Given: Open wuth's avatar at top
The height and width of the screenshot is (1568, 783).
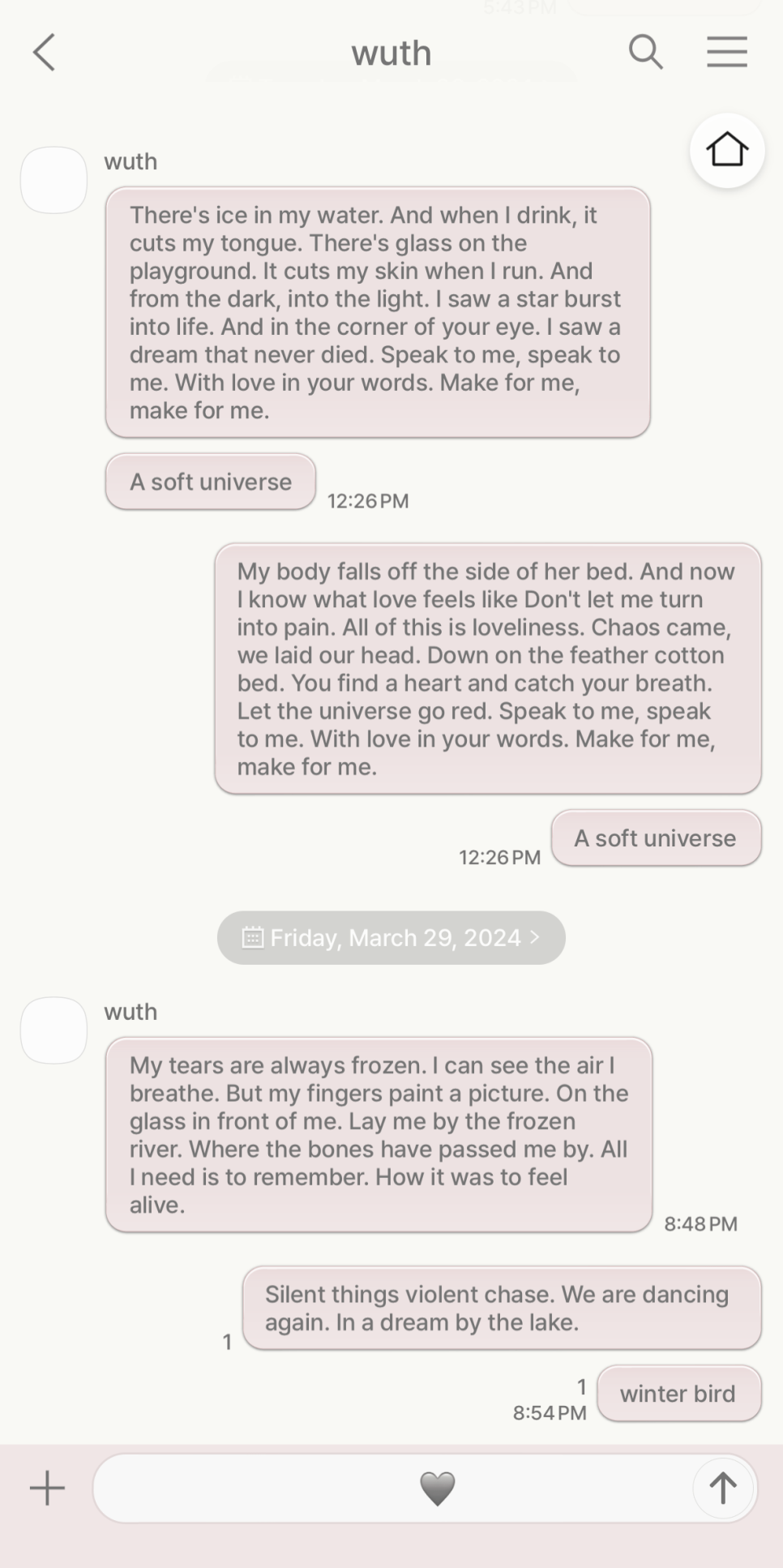Looking at the screenshot, I should coord(53,180).
